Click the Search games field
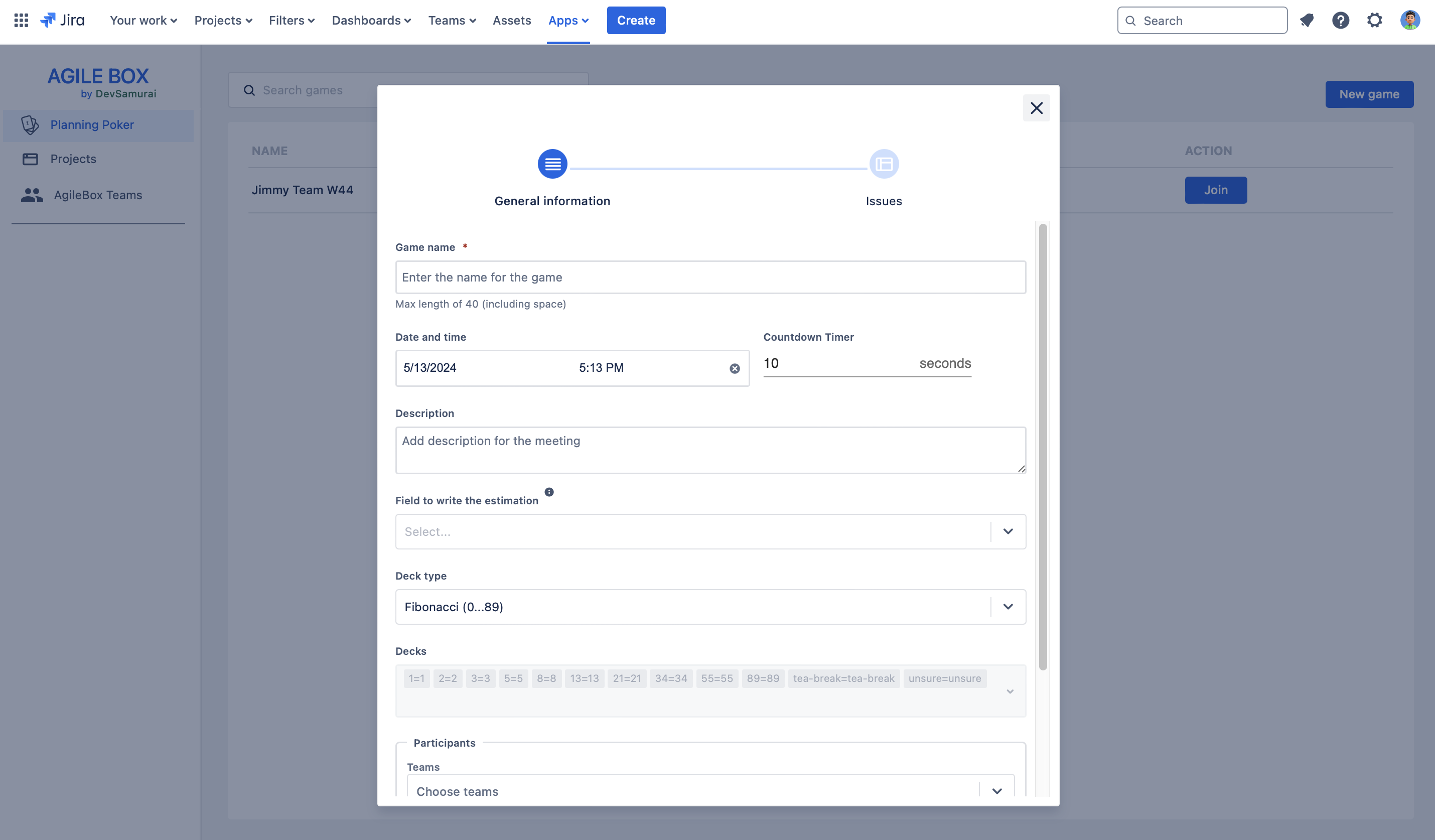1435x840 pixels. tap(408, 90)
